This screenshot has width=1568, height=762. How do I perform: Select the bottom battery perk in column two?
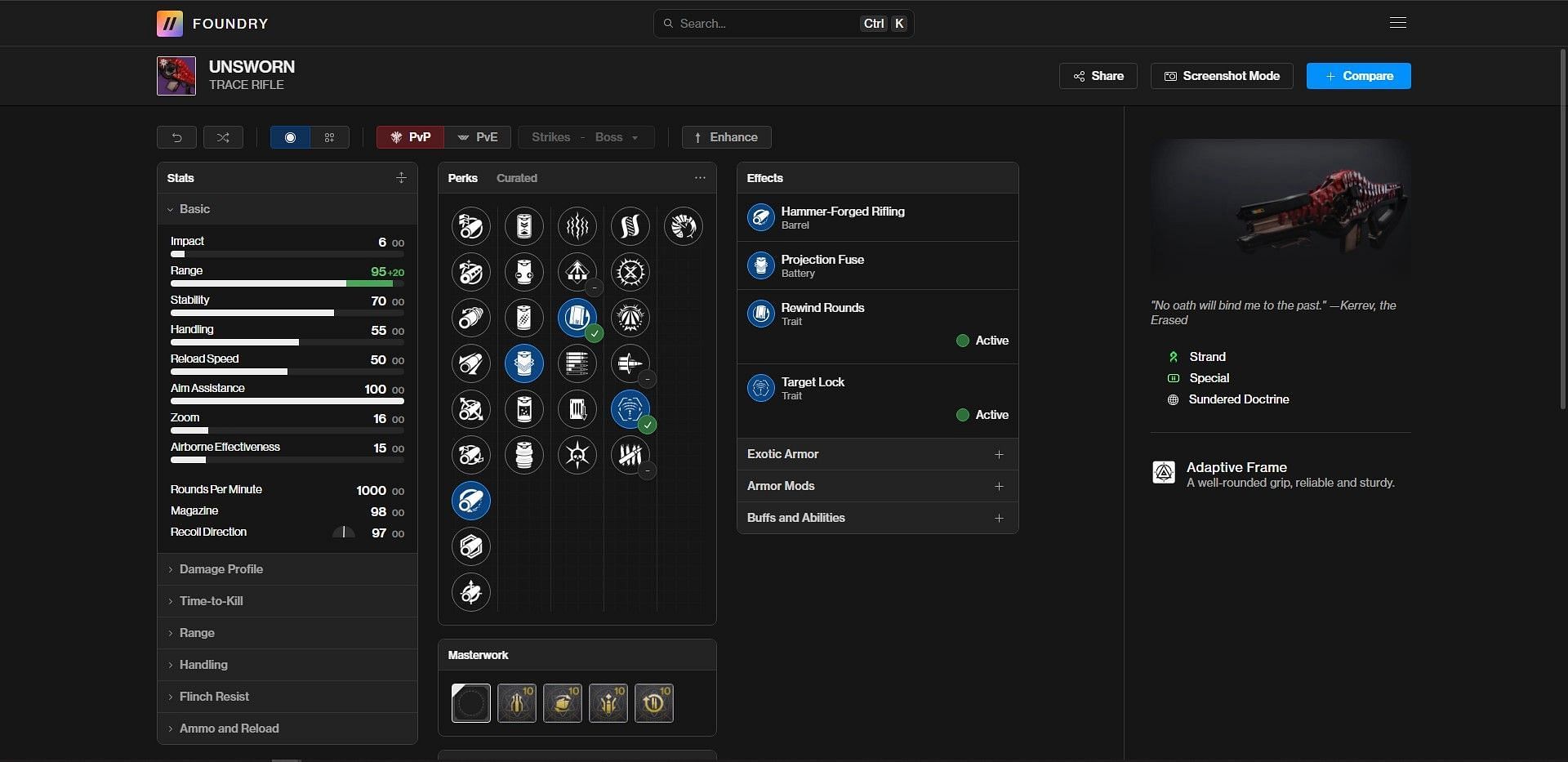(x=524, y=455)
